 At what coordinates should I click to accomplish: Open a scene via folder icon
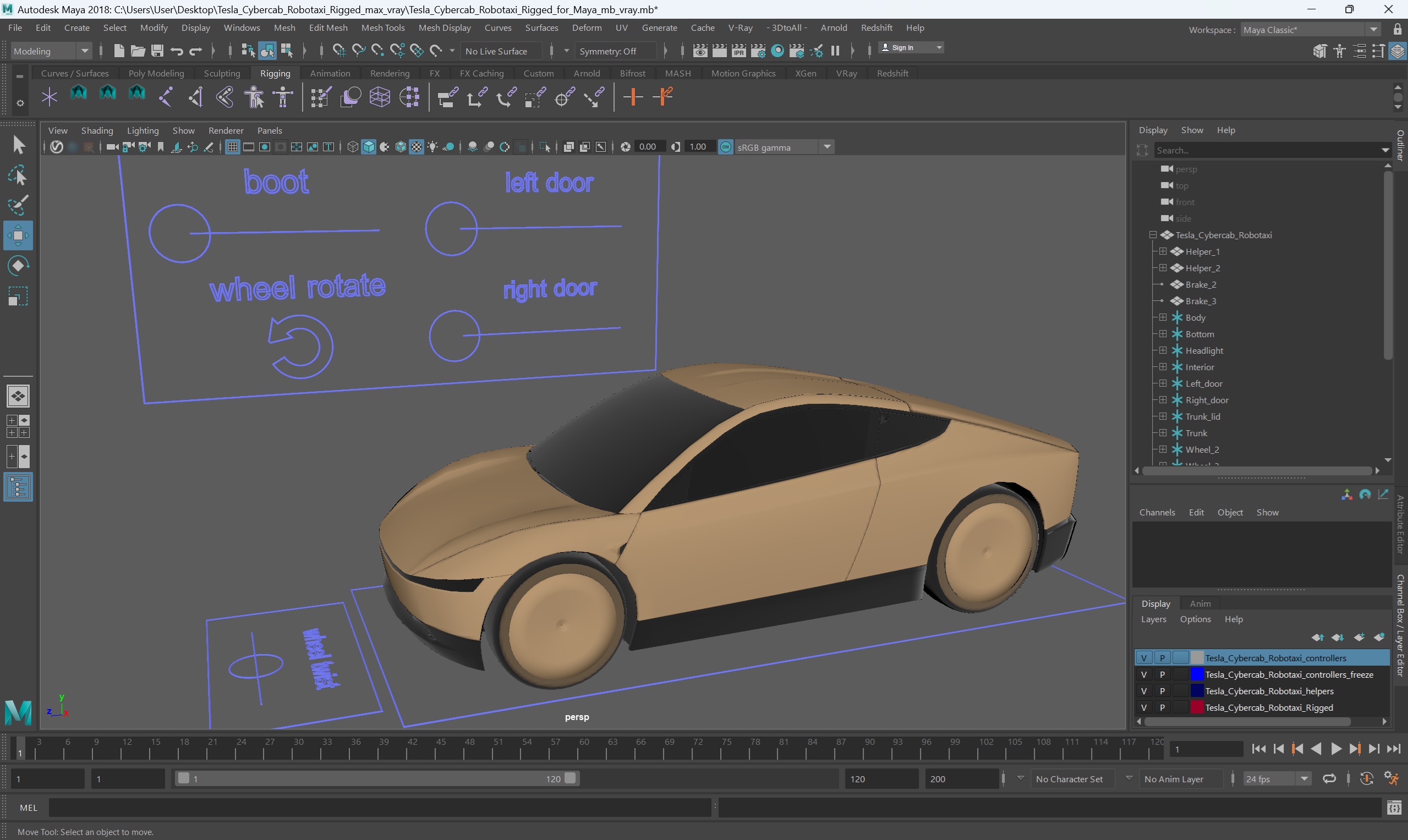click(138, 51)
